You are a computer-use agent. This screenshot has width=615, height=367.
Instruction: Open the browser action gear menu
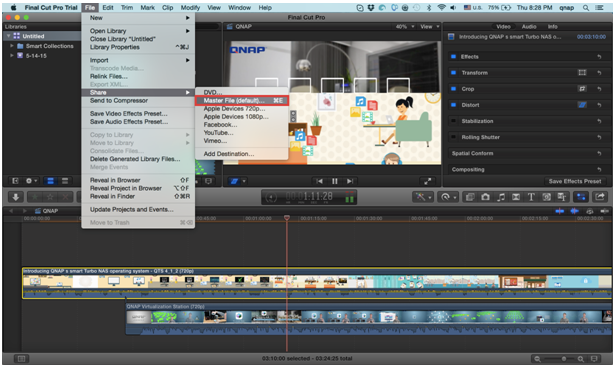pyautogui.click(x=31, y=181)
